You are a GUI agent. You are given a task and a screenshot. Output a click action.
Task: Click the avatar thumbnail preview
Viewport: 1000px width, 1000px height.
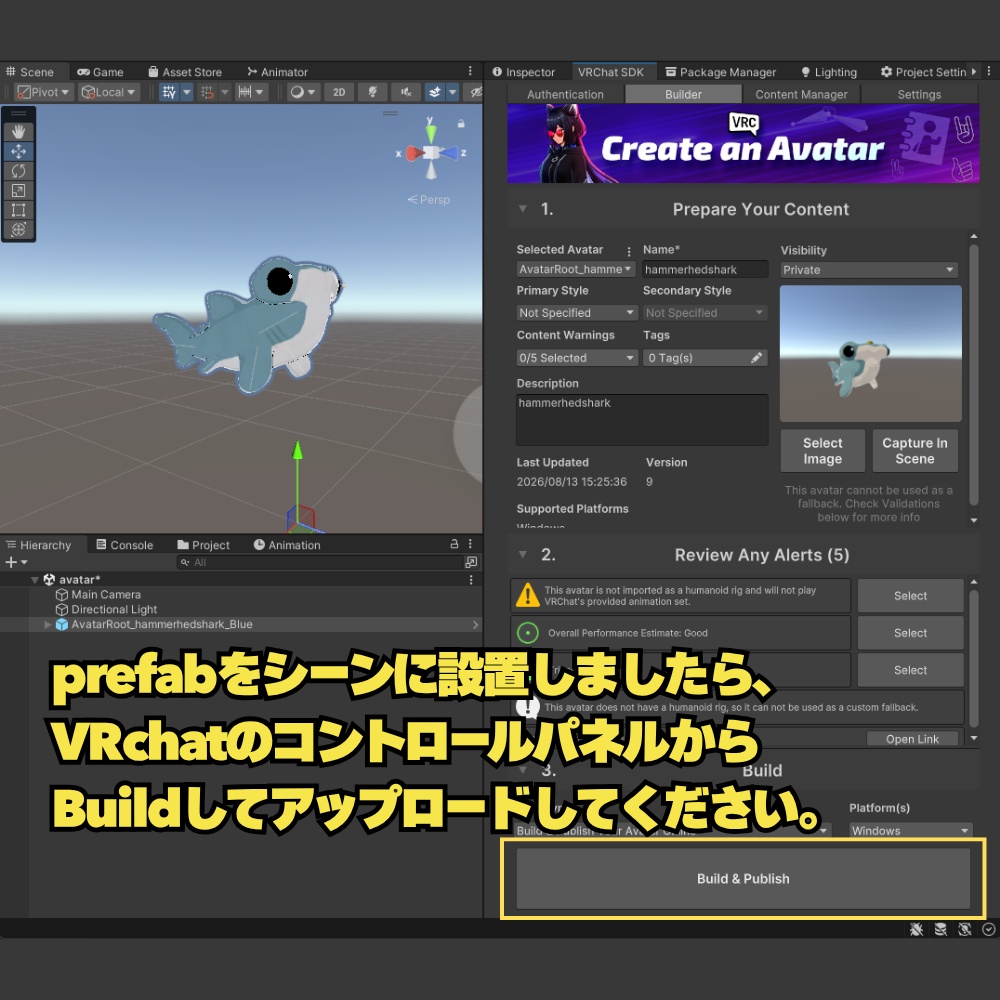(871, 353)
